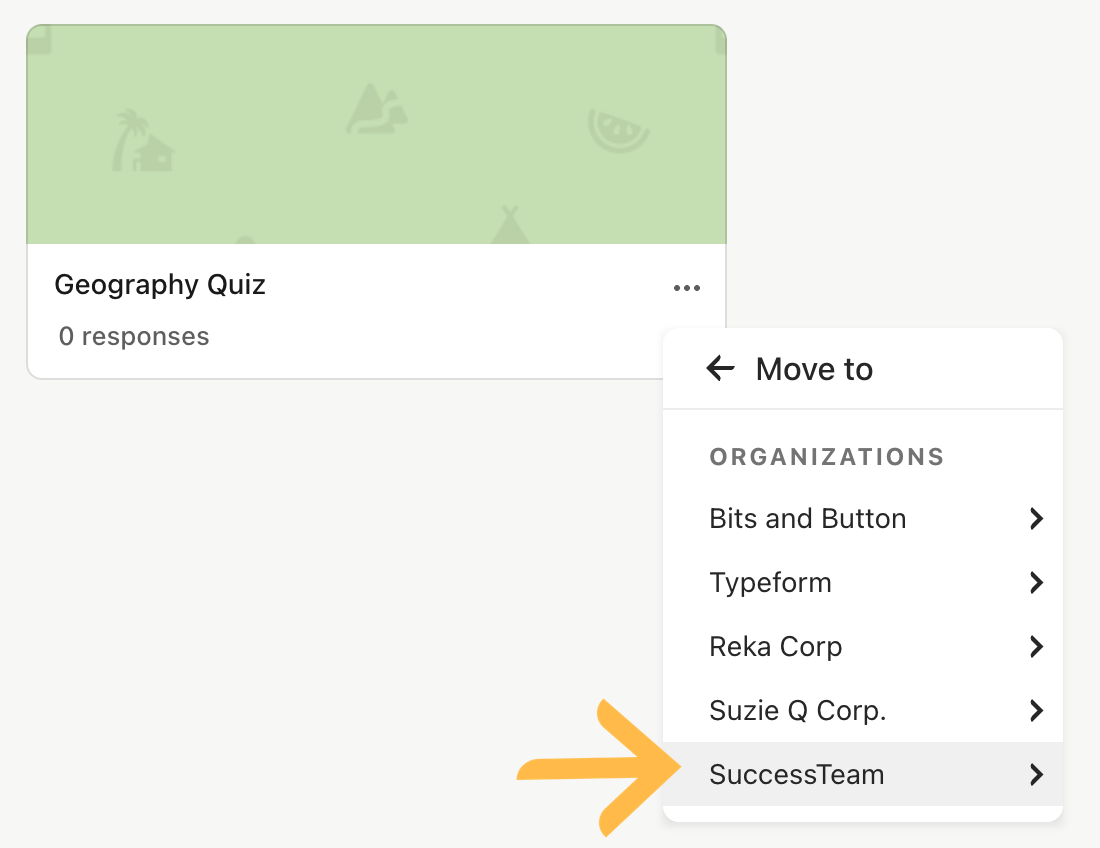Expand the SuccessTeam chevron arrow
The width and height of the screenshot is (1100, 848).
pyautogui.click(x=1036, y=774)
